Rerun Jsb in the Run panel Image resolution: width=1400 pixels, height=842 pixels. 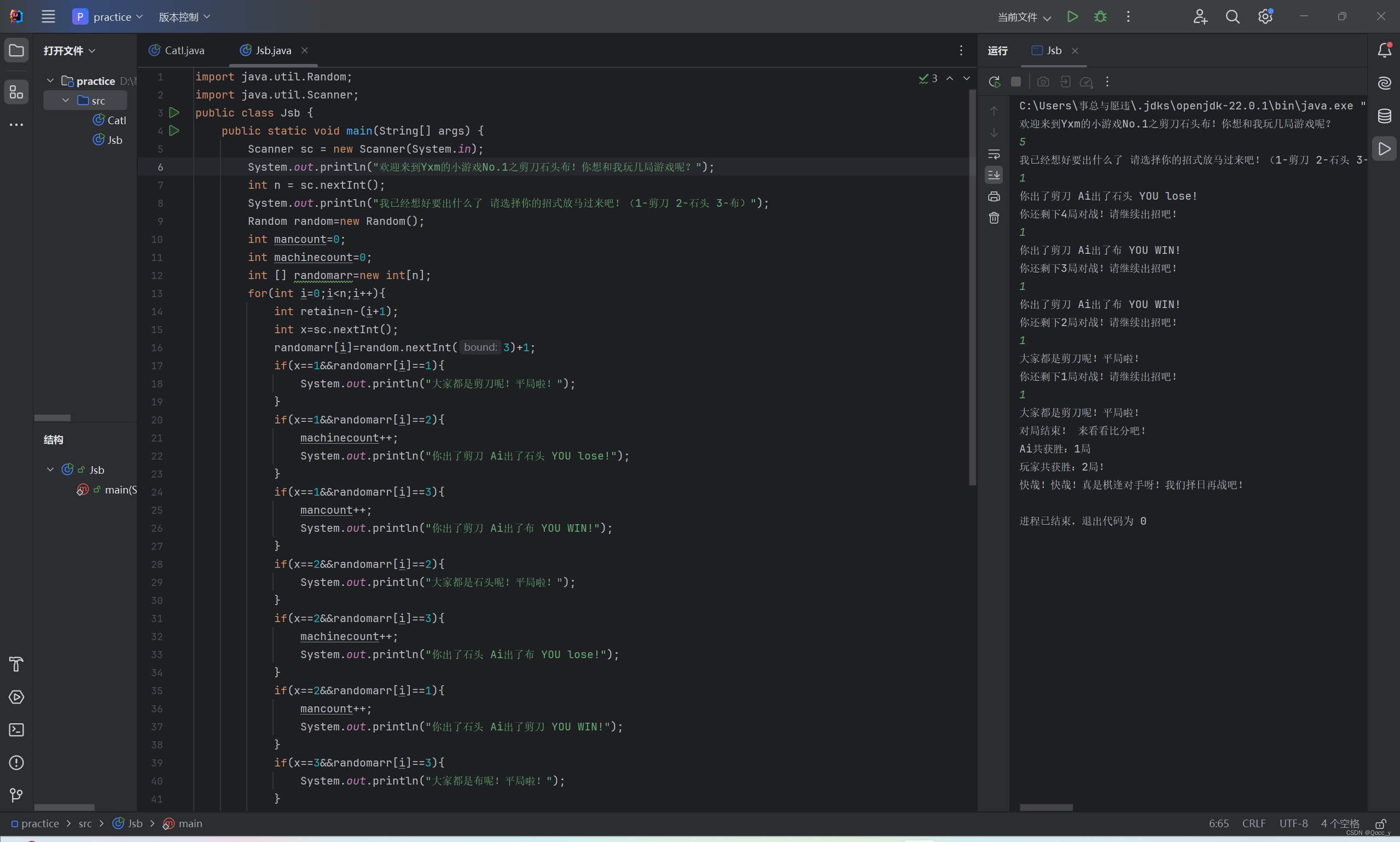click(995, 82)
